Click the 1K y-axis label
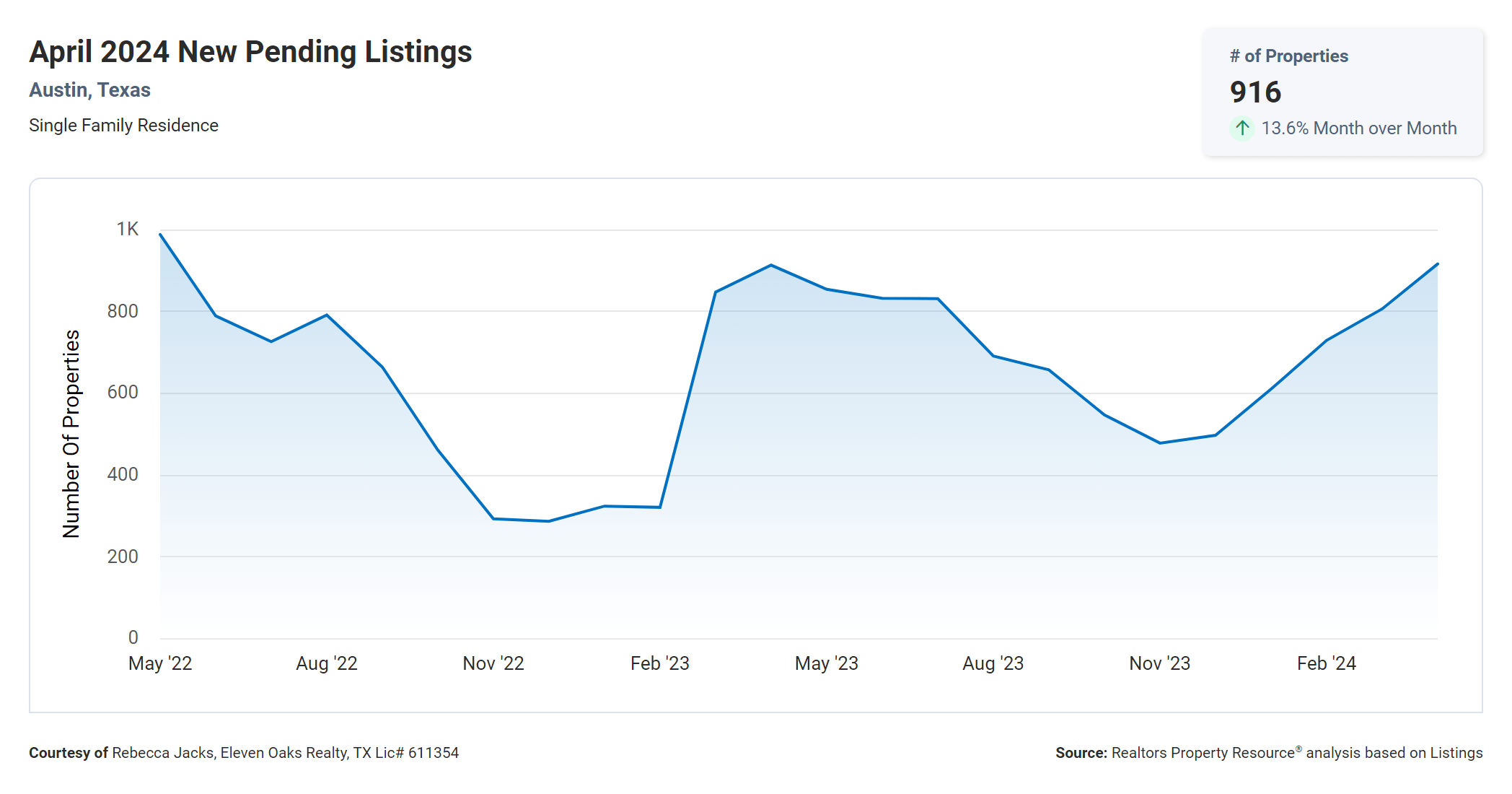 point(127,230)
